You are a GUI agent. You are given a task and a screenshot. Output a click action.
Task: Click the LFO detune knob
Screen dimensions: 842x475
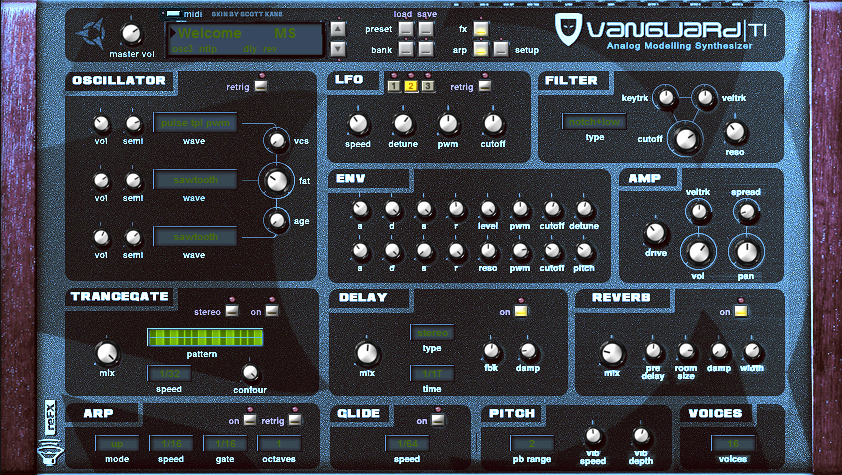(403, 124)
